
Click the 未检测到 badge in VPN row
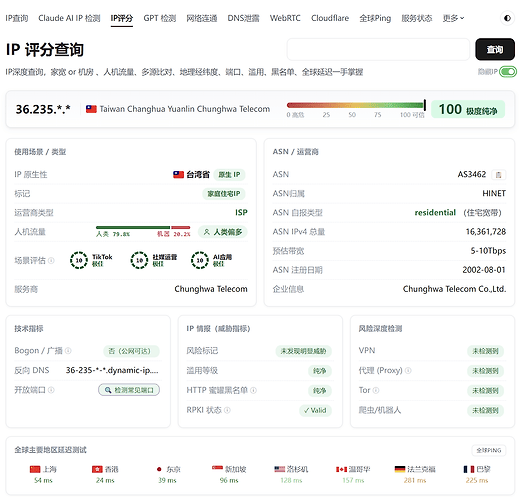click(x=485, y=351)
